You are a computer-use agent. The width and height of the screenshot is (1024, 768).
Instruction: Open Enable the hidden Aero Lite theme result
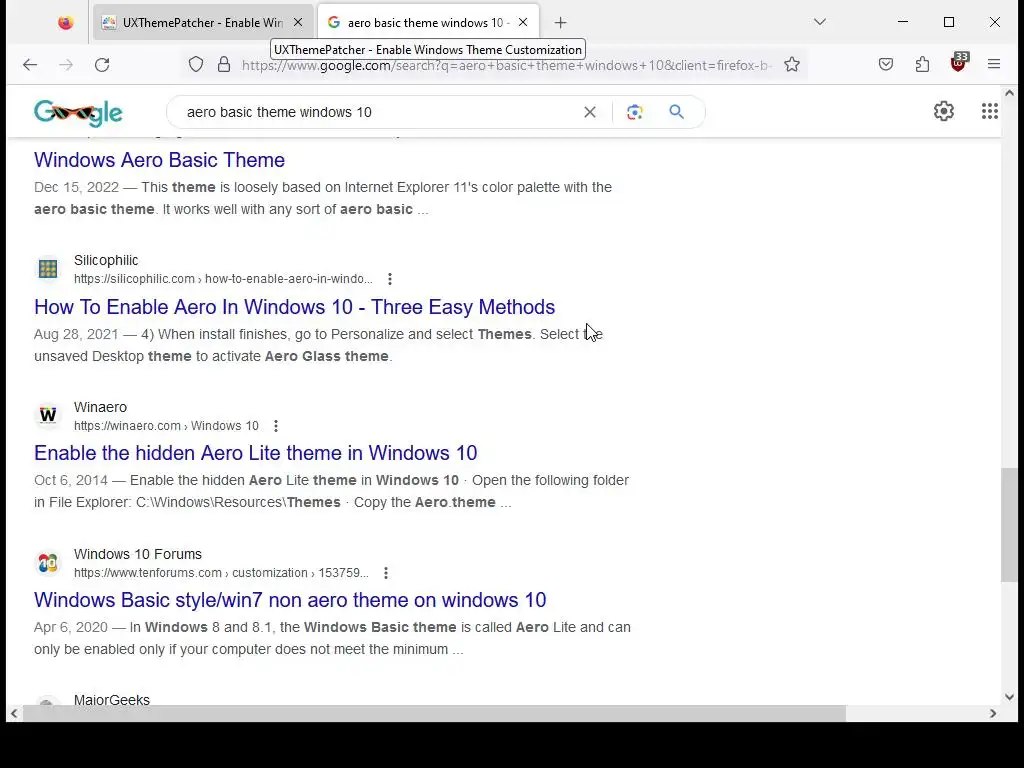click(x=255, y=453)
